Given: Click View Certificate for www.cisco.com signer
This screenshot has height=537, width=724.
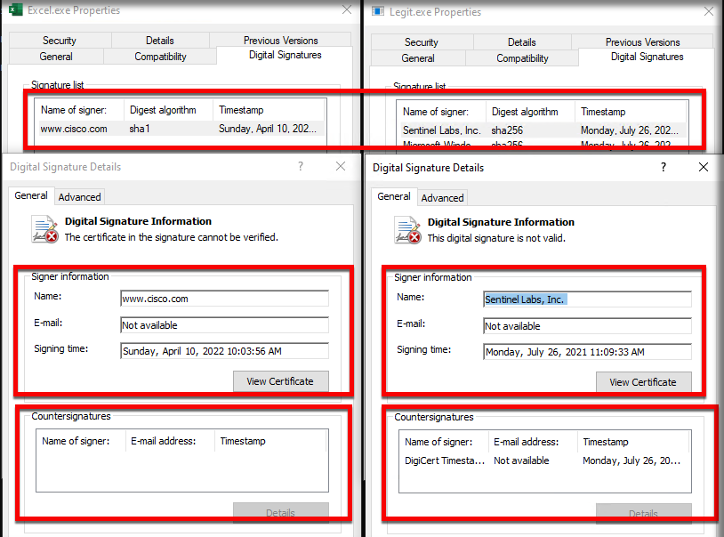Looking at the screenshot, I should [281, 381].
